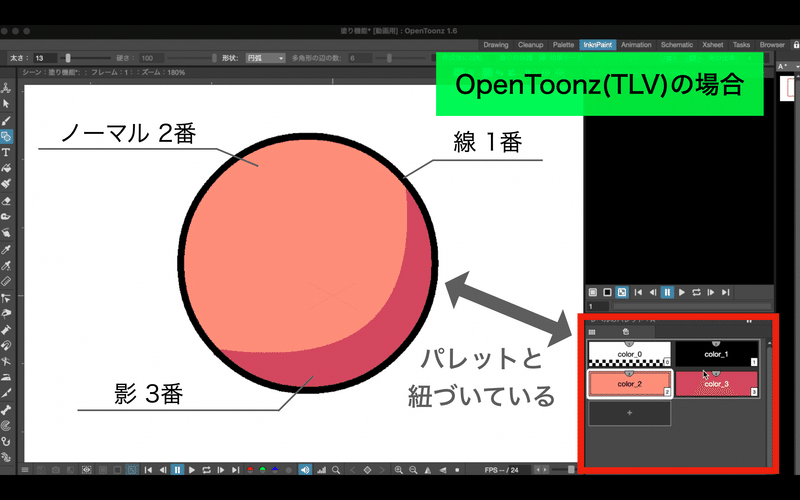Screen dimensions: 800x500
Task: Open the A* dropdown at top right
Action: pyautogui.click(x=788, y=67)
